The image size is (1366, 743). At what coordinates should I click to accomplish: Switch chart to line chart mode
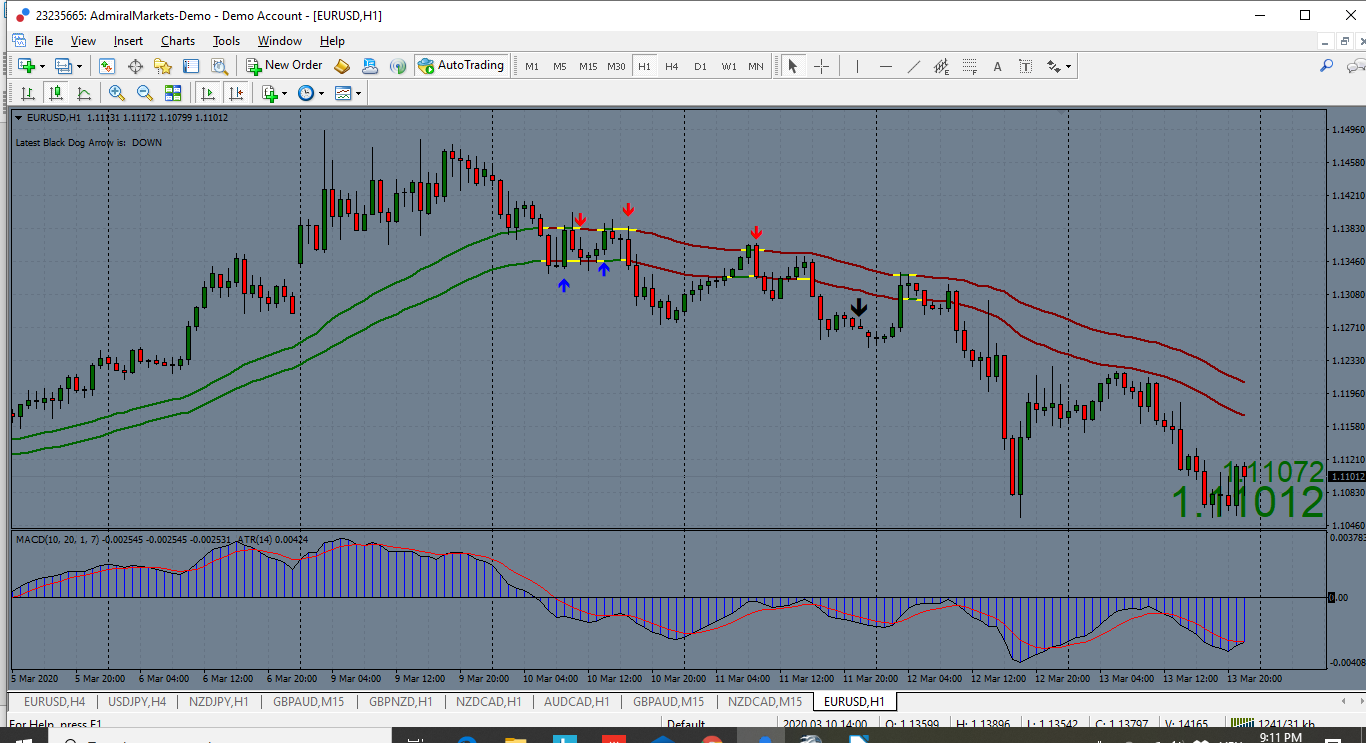84,93
